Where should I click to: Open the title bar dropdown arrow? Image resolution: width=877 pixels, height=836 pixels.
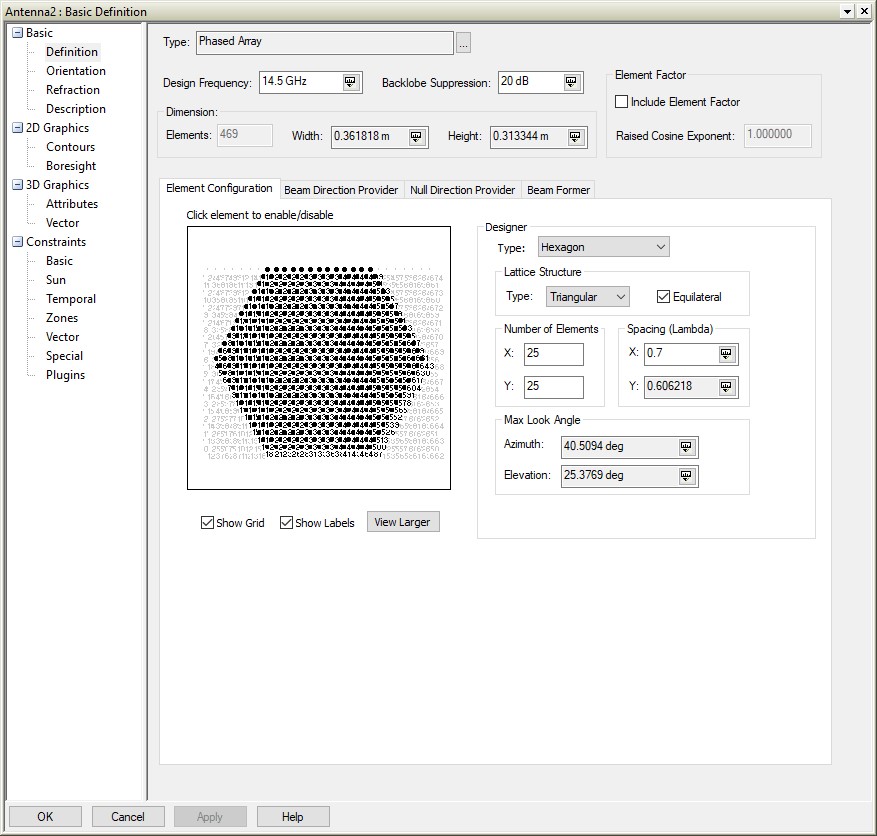pyautogui.click(x=847, y=11)
